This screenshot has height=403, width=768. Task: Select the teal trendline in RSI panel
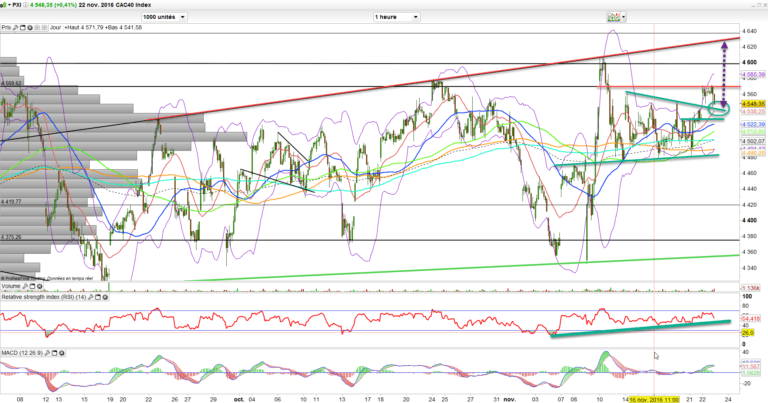point(640,327)
